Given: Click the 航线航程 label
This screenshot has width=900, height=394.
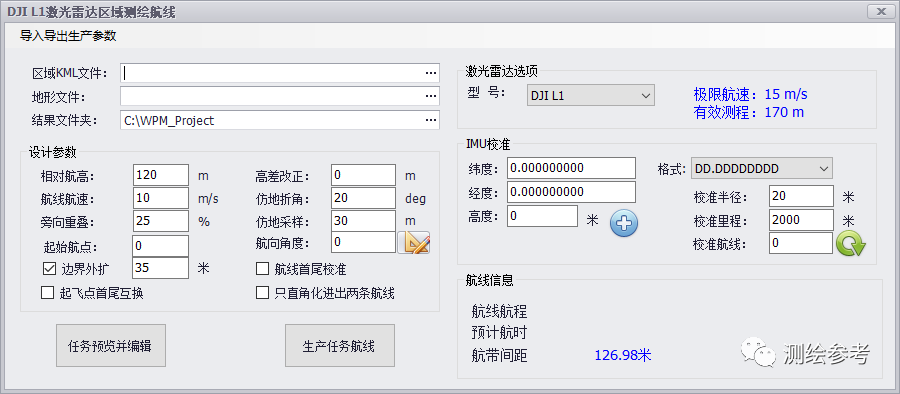Looking at the screenshot, I should [499, 312].
